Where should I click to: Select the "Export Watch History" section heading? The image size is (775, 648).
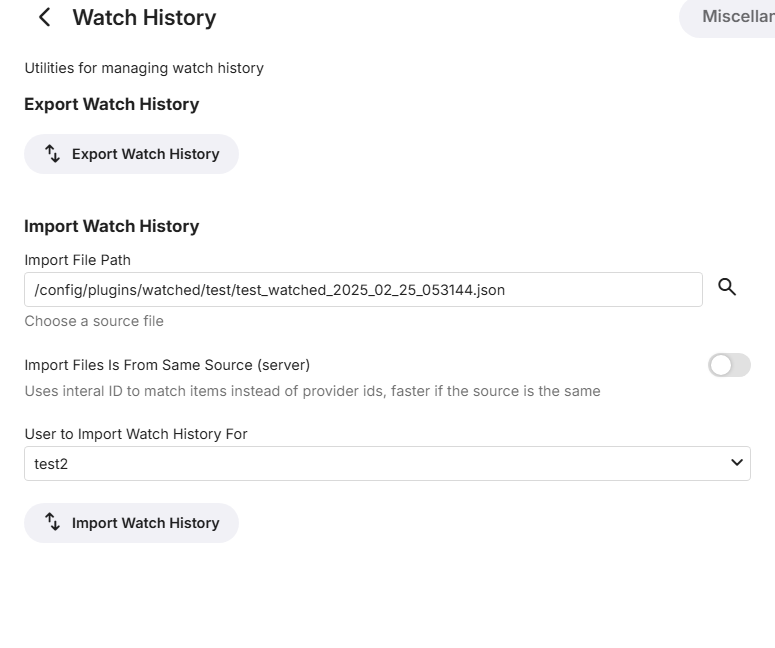(x=111, y=104)
